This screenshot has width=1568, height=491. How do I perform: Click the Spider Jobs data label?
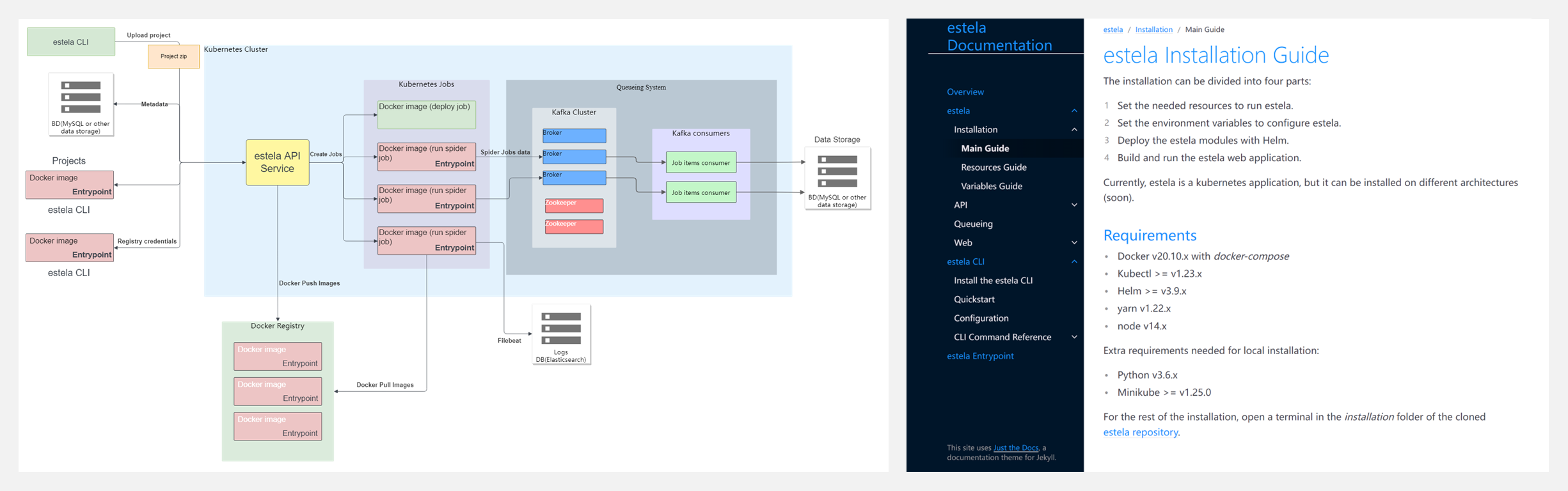505,152
